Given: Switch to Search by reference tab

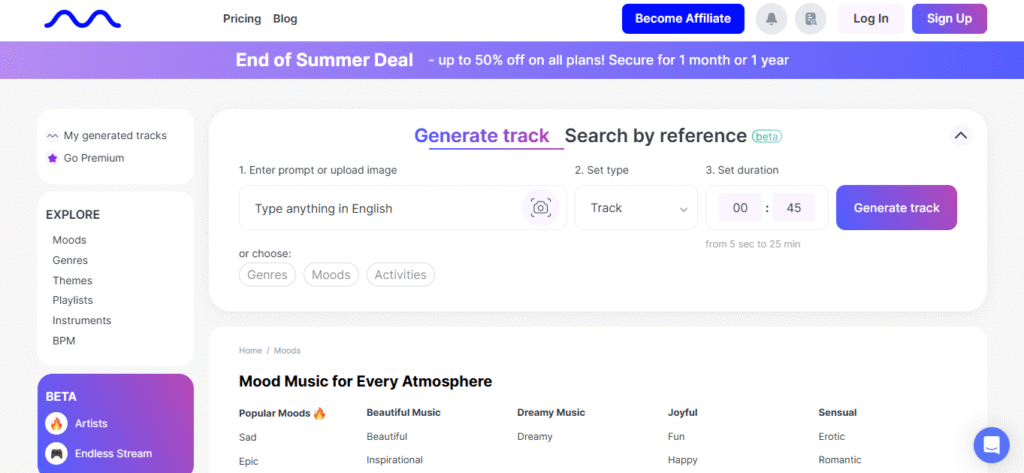Looking at the screenshot, I should pyautogui.click(x=656, y=136).
